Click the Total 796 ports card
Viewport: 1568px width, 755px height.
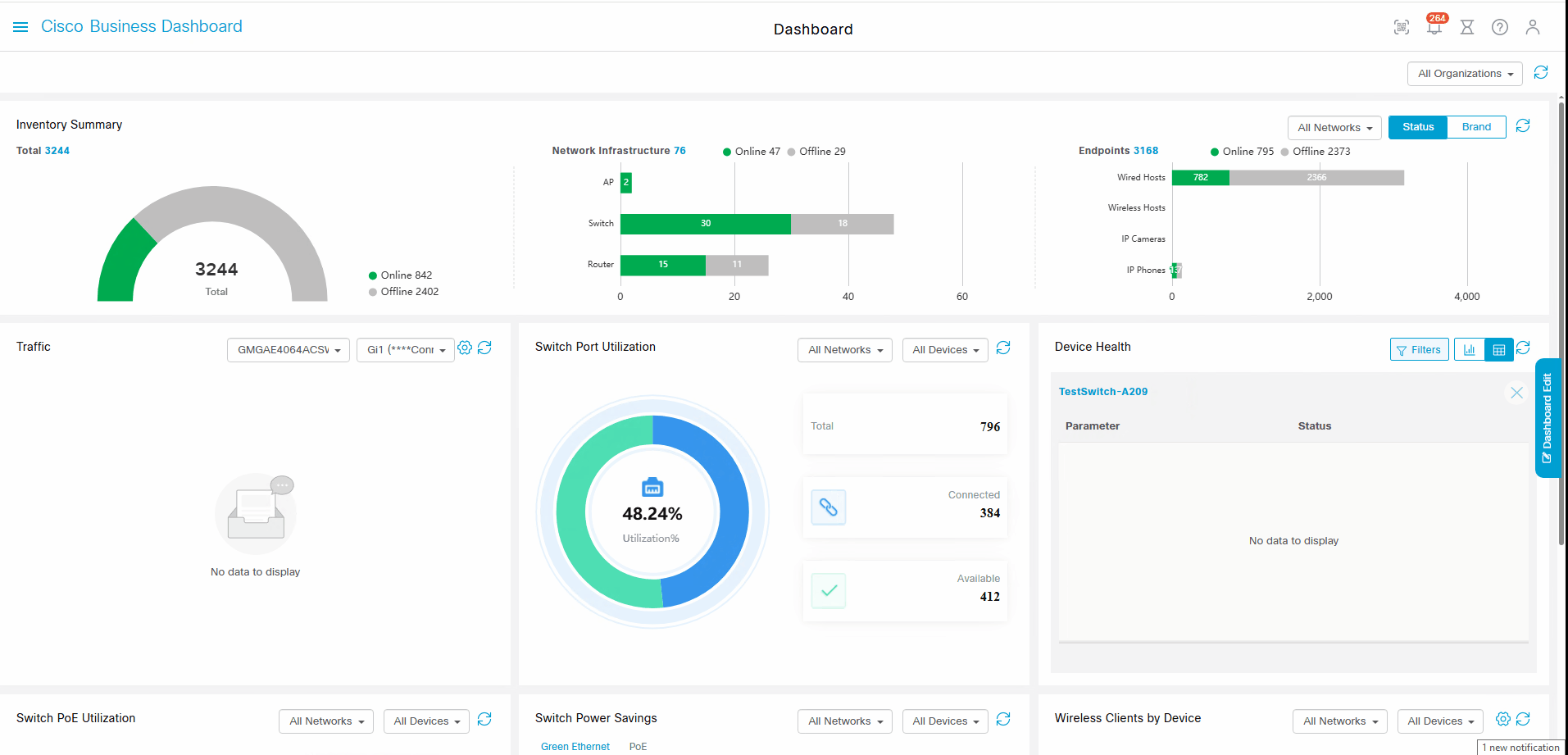coord(905,425)
